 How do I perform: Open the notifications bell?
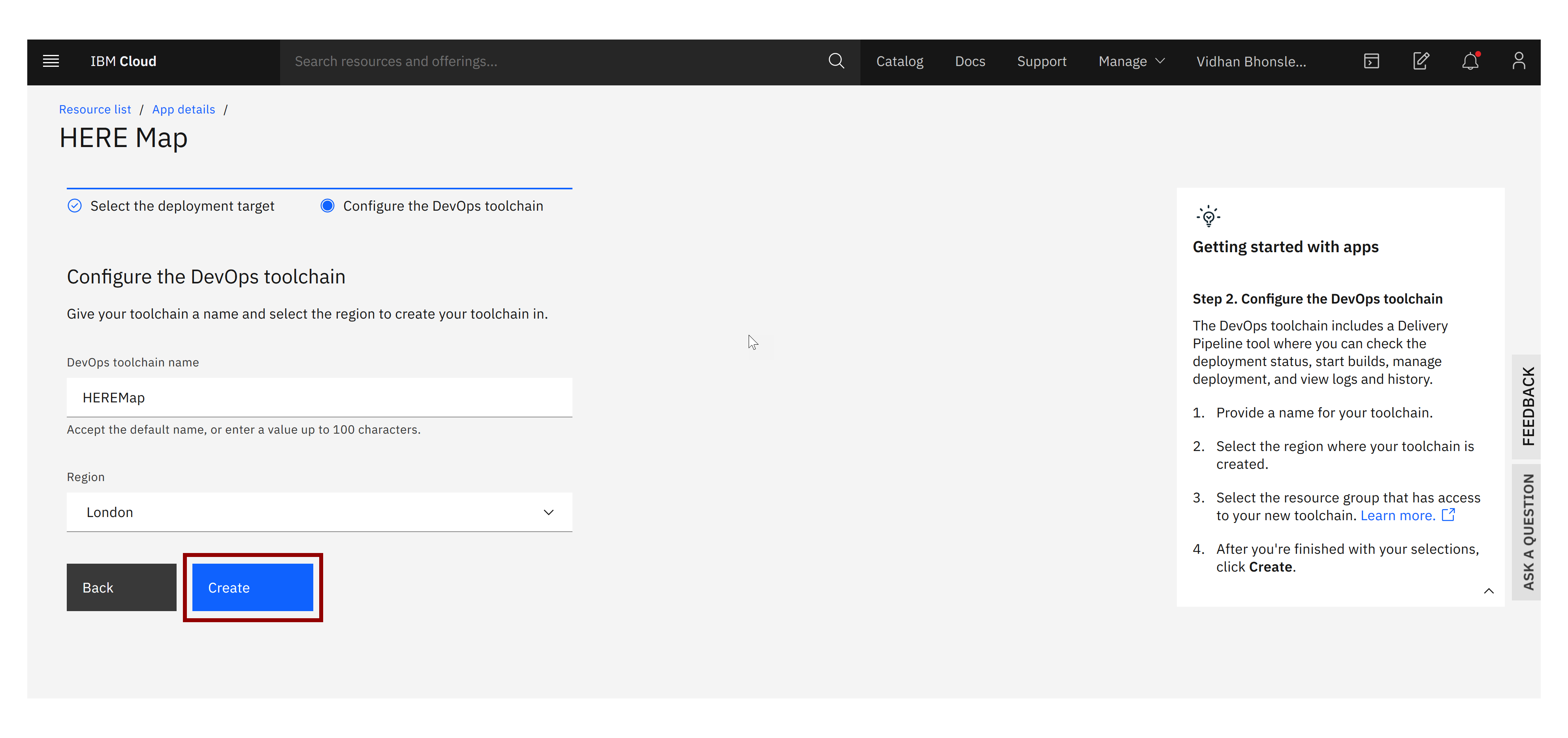coord(1470,62)
